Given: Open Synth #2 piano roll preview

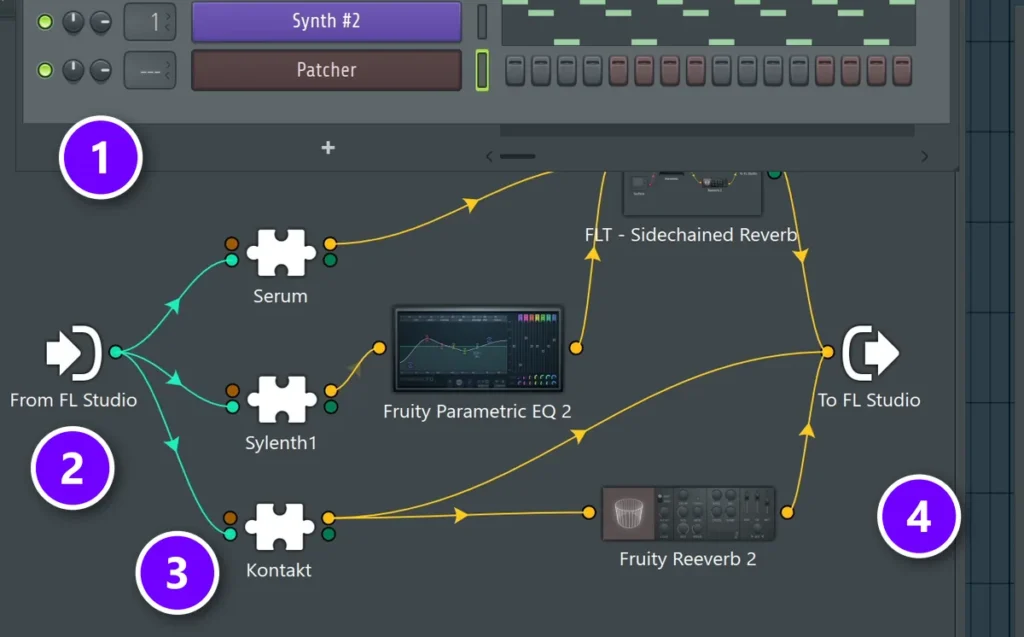Looking at the screenshot, I should pyautogui.click(x=709, y=22).
